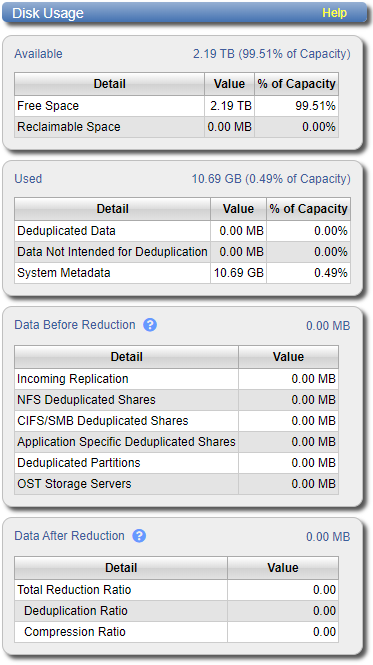The height and width of the screenshot is (665, 373).
Task: Click the Data After Reduction help icon
Action: (x=139, y=536)
